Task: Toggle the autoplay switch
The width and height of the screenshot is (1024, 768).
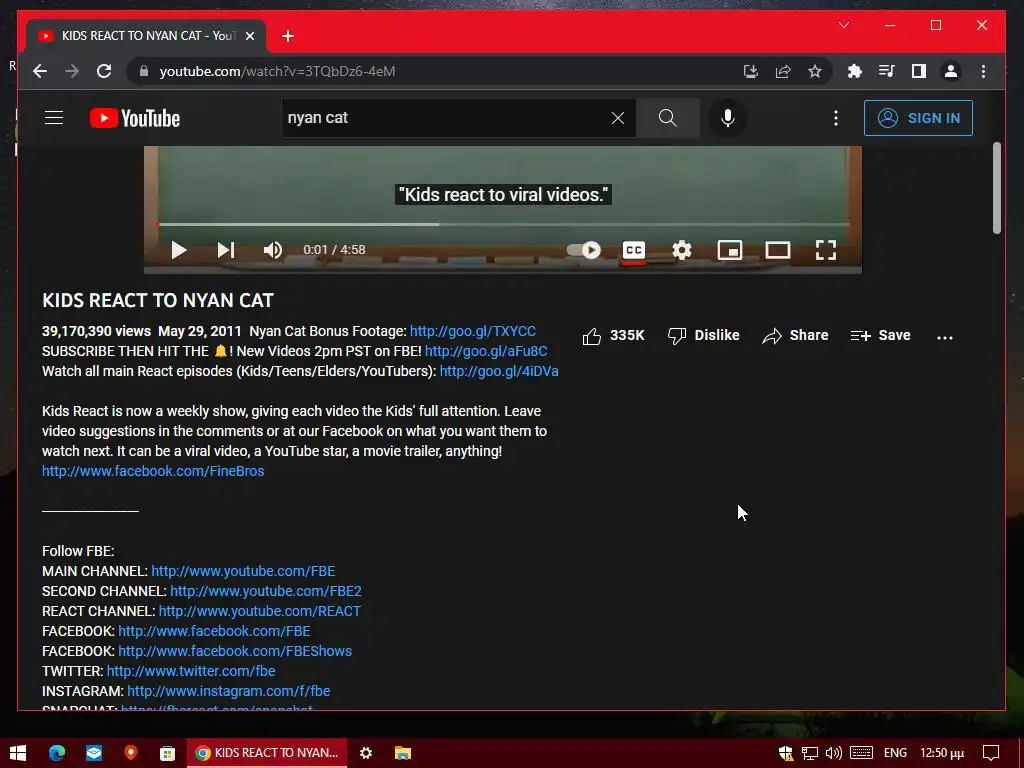Action: (584, 250)
